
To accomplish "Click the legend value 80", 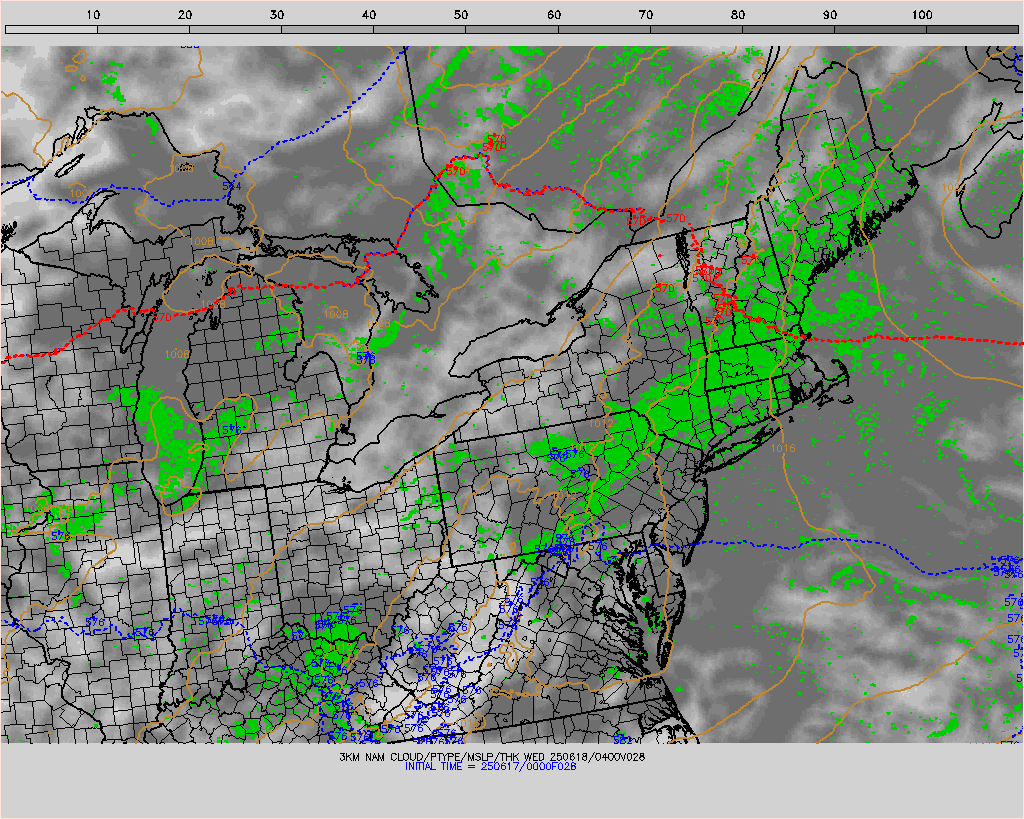I will [738, 14].
